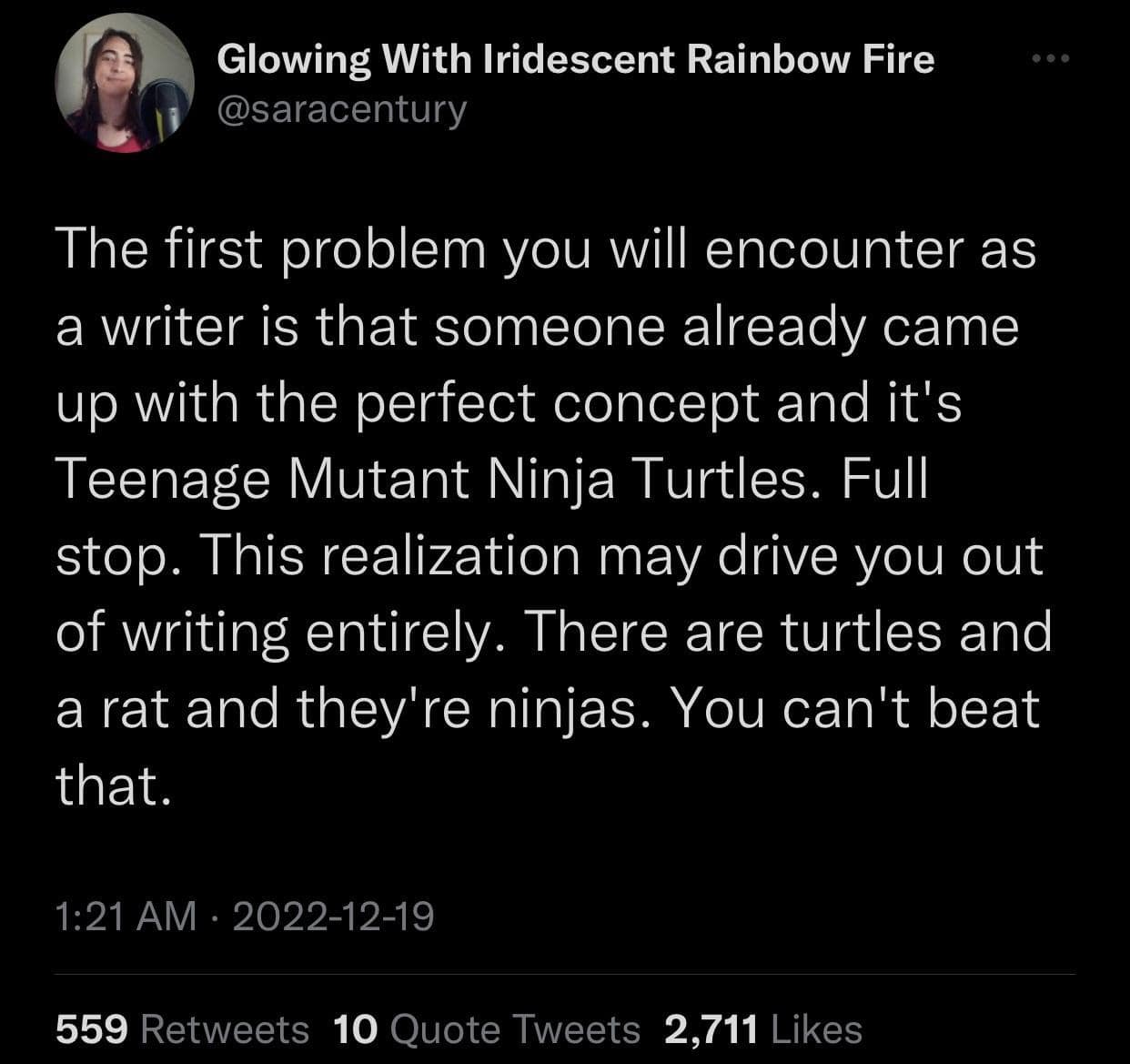Select the @saracentury handle
Viewport: 1130px width, 1064px height.
tap(341, 109)
